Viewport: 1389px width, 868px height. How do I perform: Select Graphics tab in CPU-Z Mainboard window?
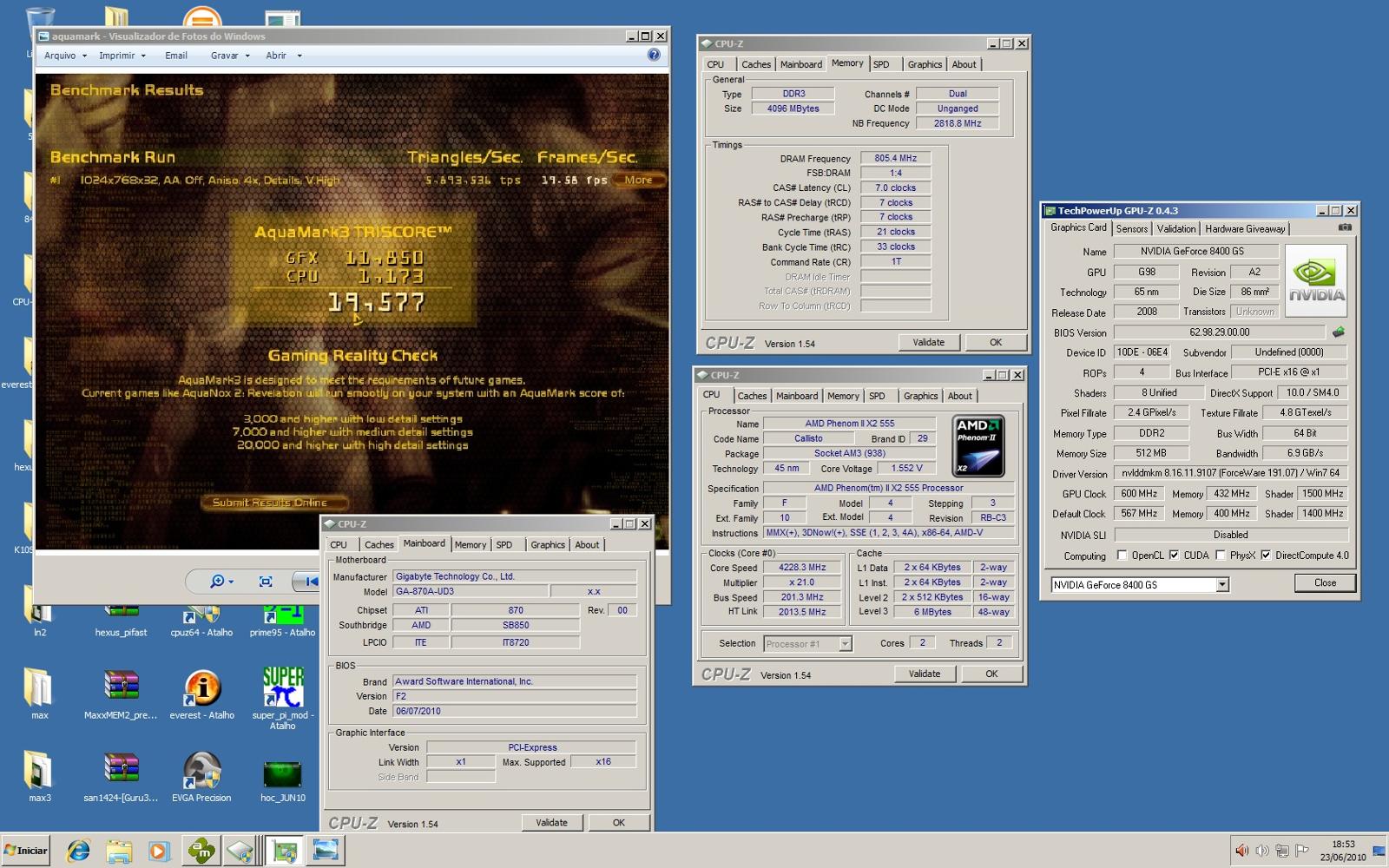pyautogui.click(x=548, y=545)
